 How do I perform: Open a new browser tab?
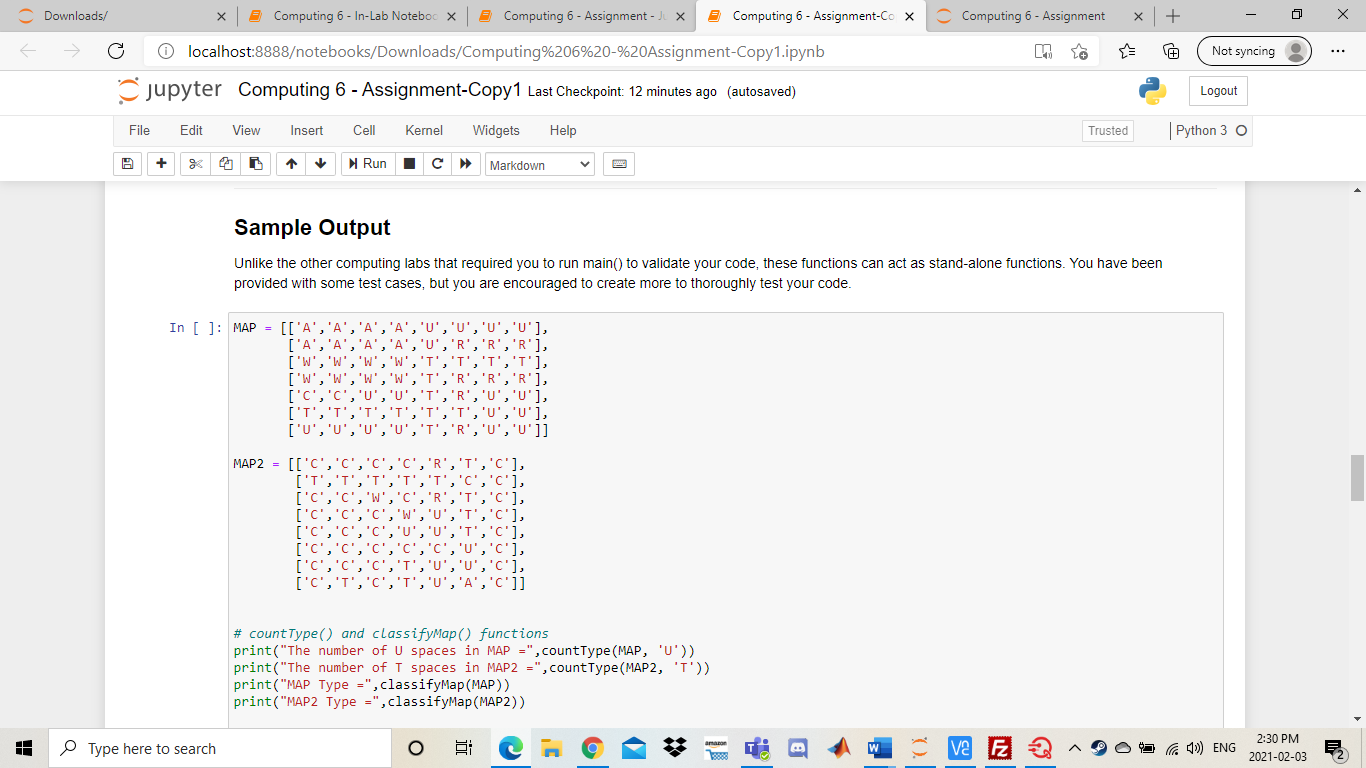[x=1173, y=16]
